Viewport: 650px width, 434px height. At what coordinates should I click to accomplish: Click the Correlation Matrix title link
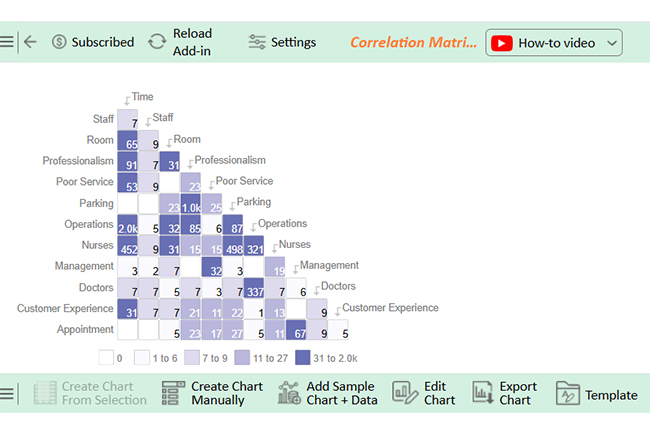tap(413, 42)
